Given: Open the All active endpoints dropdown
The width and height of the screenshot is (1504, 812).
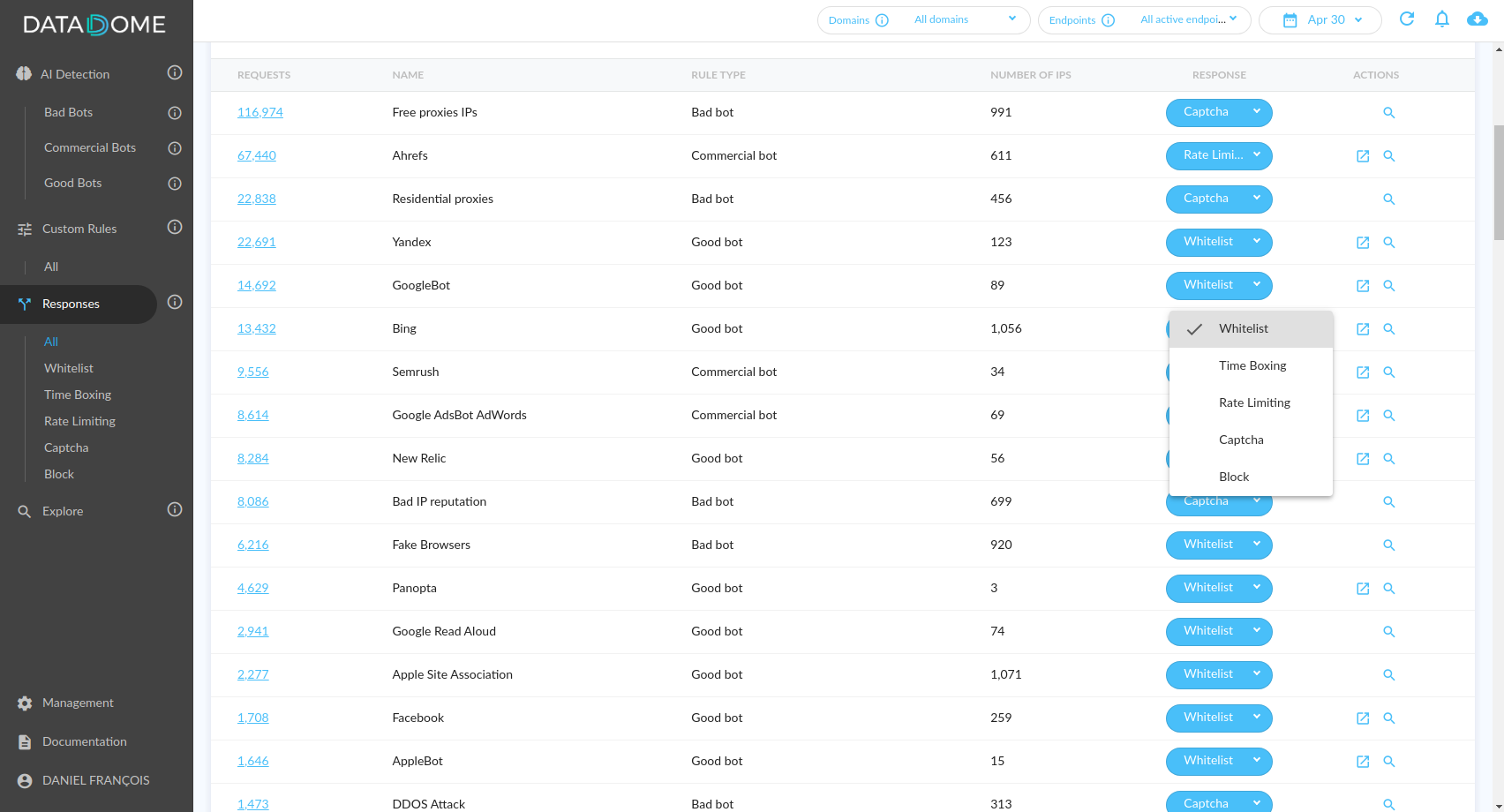Looking at the screenshot, I should (1188, 19).
